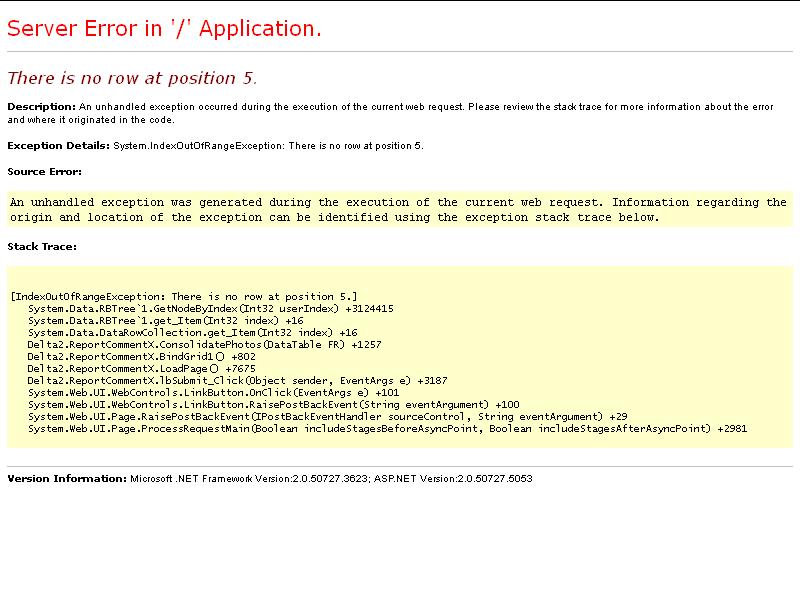Screen dimensions: 800x600
Task: Click the 'ReportCommentX.BindGrid1()' stack trace line
Action: click(141, 357)
